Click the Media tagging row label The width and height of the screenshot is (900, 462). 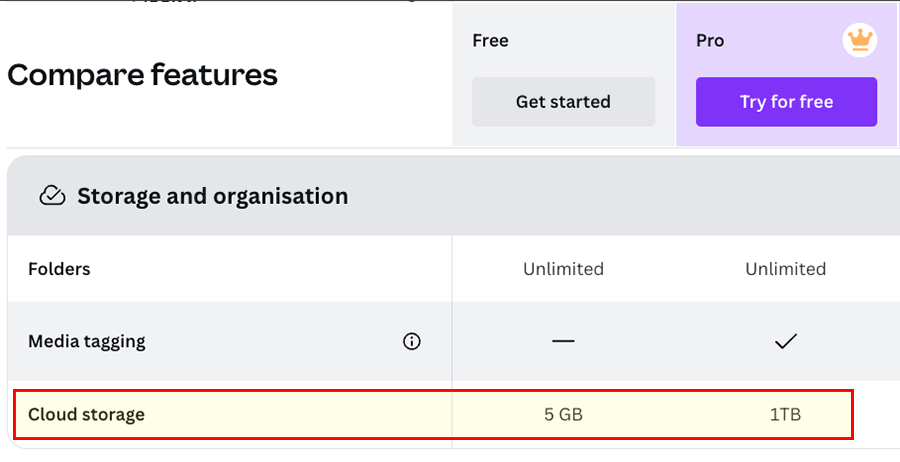87,341
